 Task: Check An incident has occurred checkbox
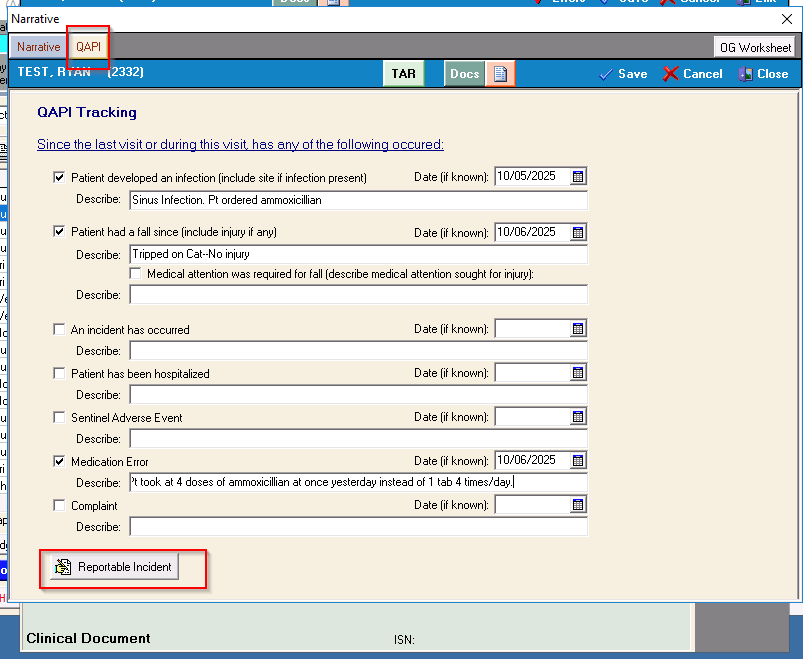(59, 330)
